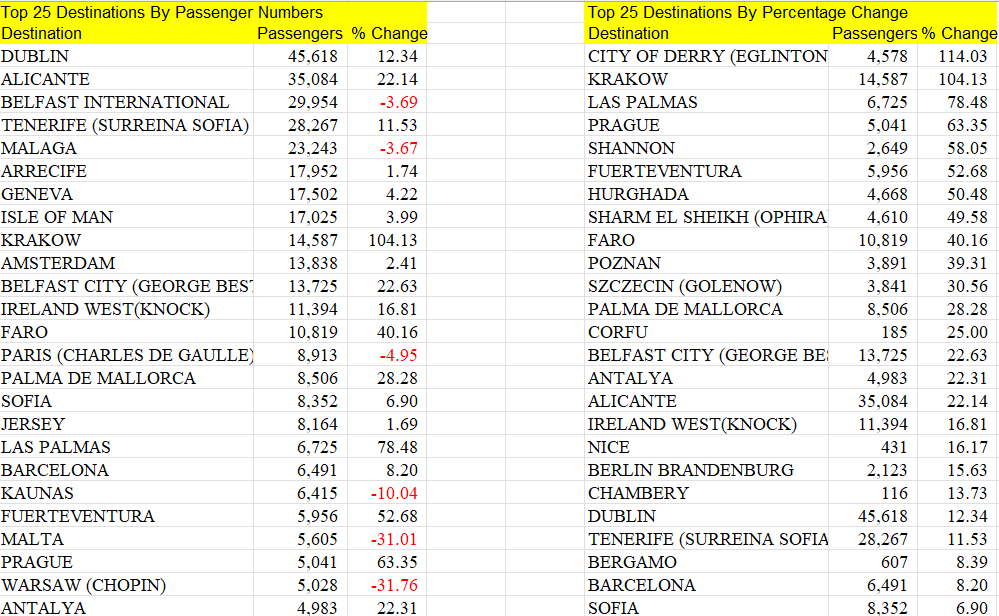Click the SZCZECIN (GOLENOW) cell
Image resolution: width=999 pixels, height=616 pixels.
tap(685, 286)
